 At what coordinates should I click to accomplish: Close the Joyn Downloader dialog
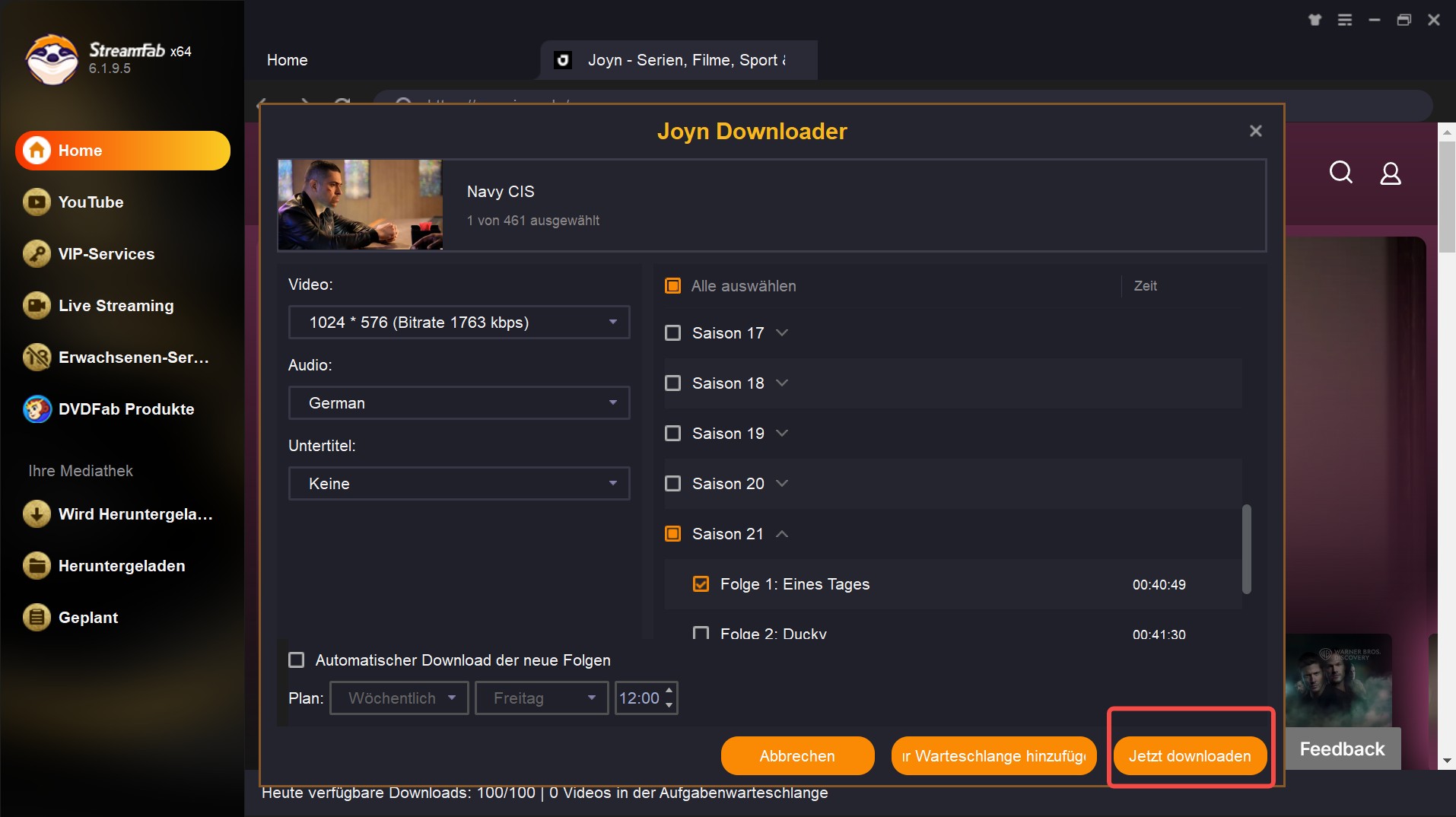[x=1256, y=131]
